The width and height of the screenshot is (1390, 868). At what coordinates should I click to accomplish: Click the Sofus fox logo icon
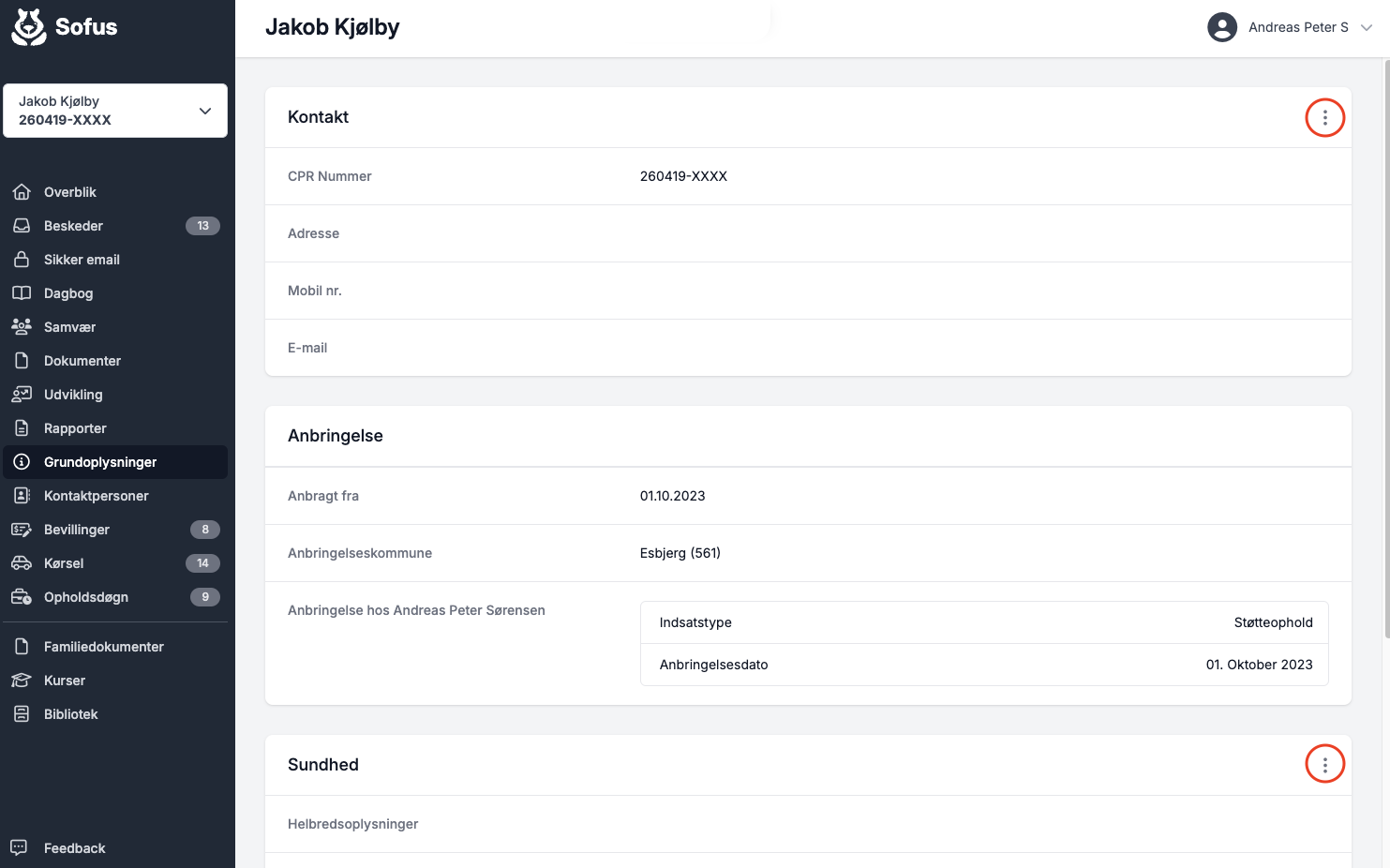pyautogui.click(x=28, y=27)
